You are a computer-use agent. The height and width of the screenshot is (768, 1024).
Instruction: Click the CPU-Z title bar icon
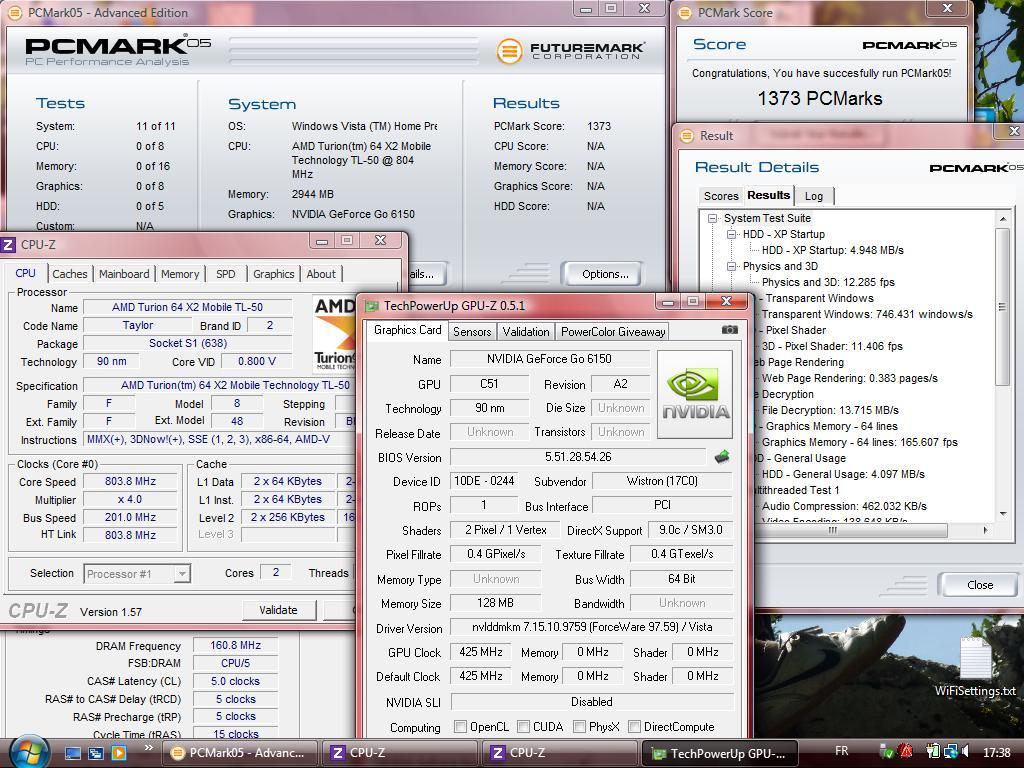click(x=8, y=245)
